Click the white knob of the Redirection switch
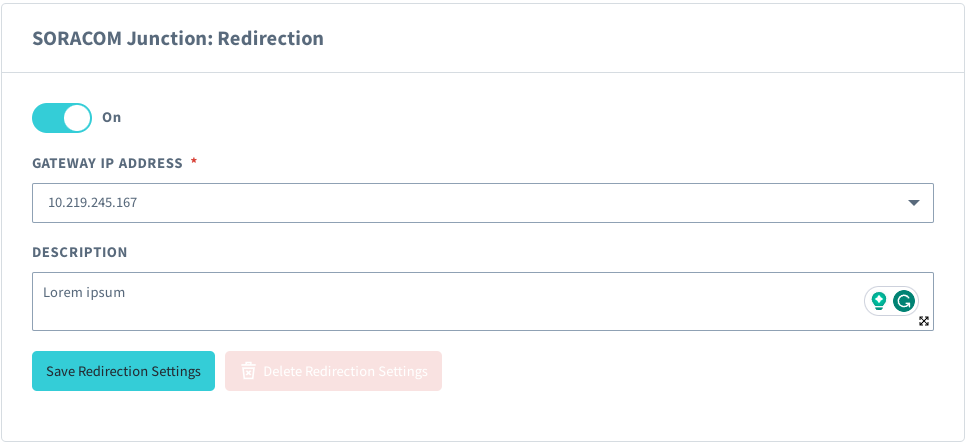969x443 pixels. click(77, 118)
